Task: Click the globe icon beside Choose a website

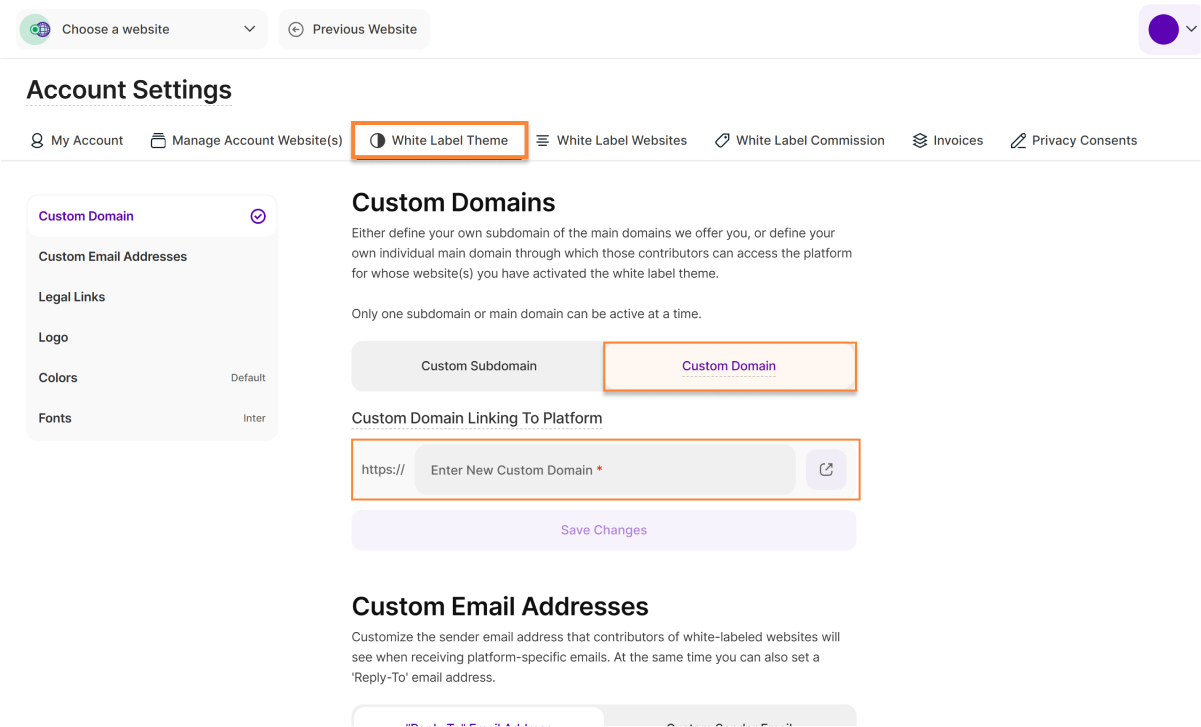Action: [x=36, y=29]
